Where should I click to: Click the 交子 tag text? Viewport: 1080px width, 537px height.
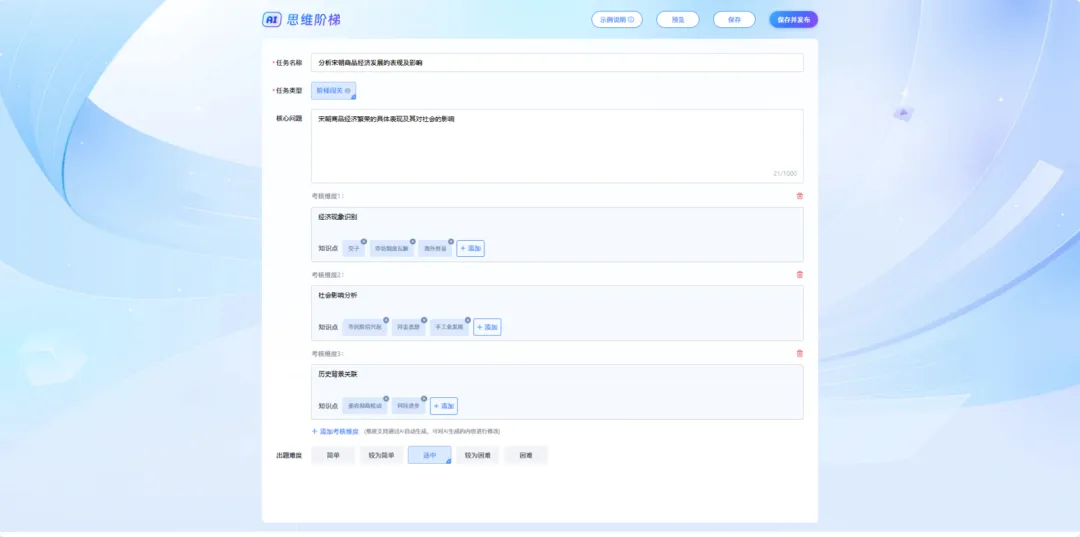(353, 249)
